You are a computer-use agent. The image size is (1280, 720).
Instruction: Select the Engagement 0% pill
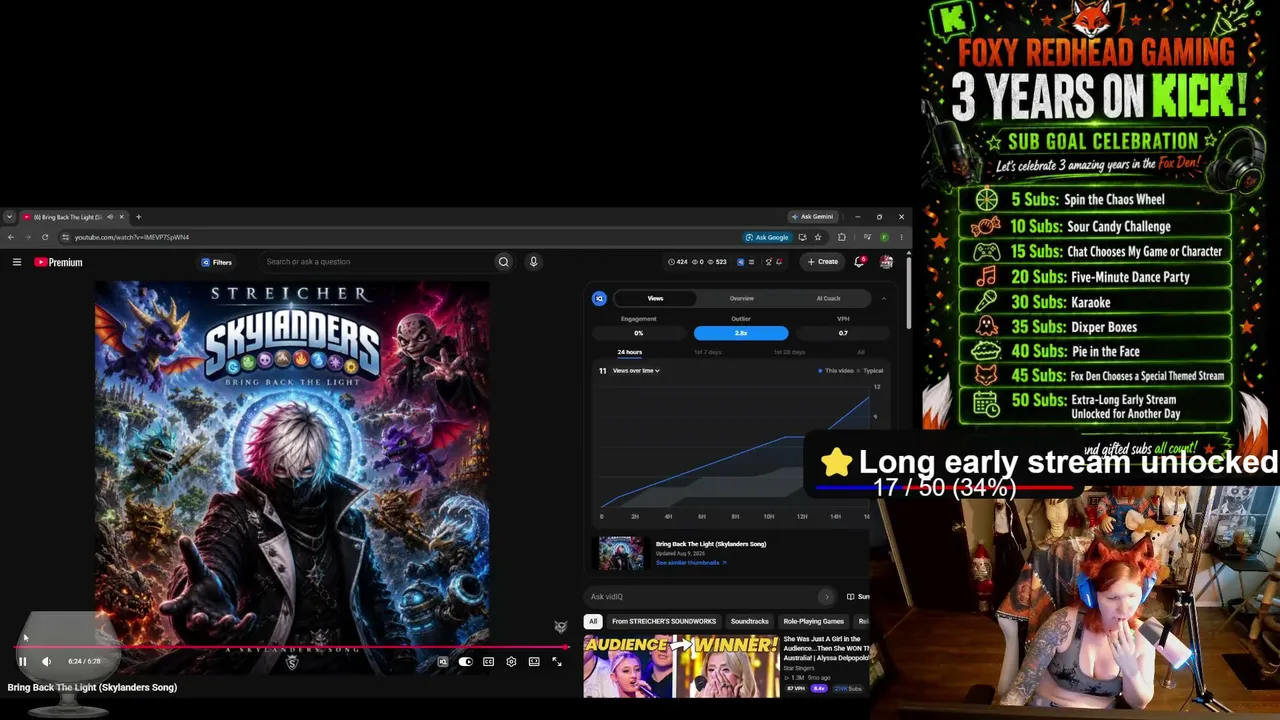pyautogui.click(x=639, y=333)
